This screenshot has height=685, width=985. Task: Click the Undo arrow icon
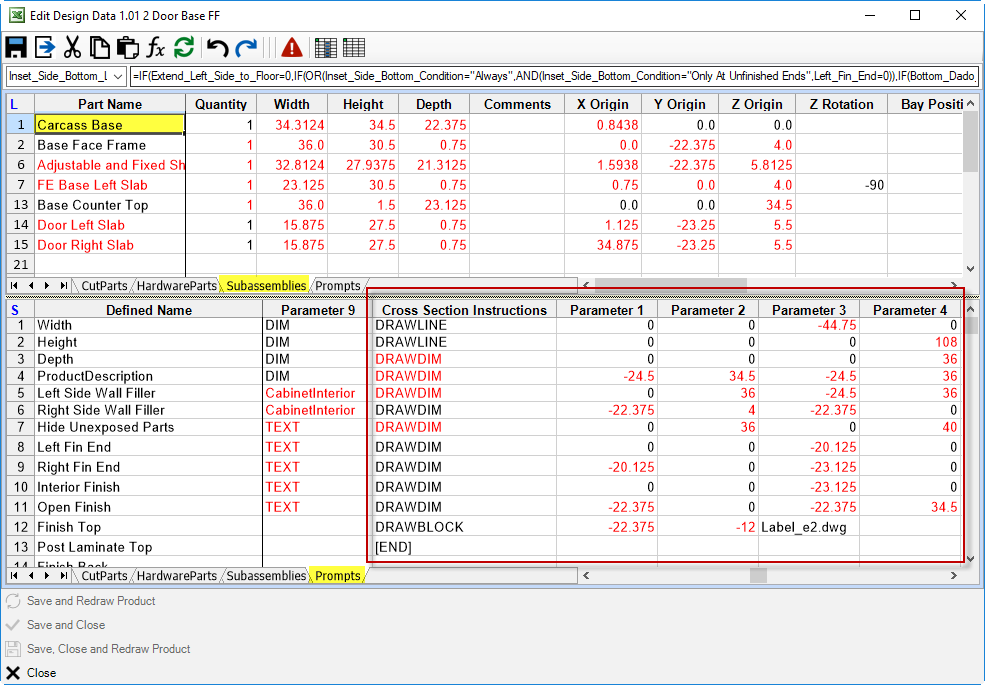pos(217,48)
